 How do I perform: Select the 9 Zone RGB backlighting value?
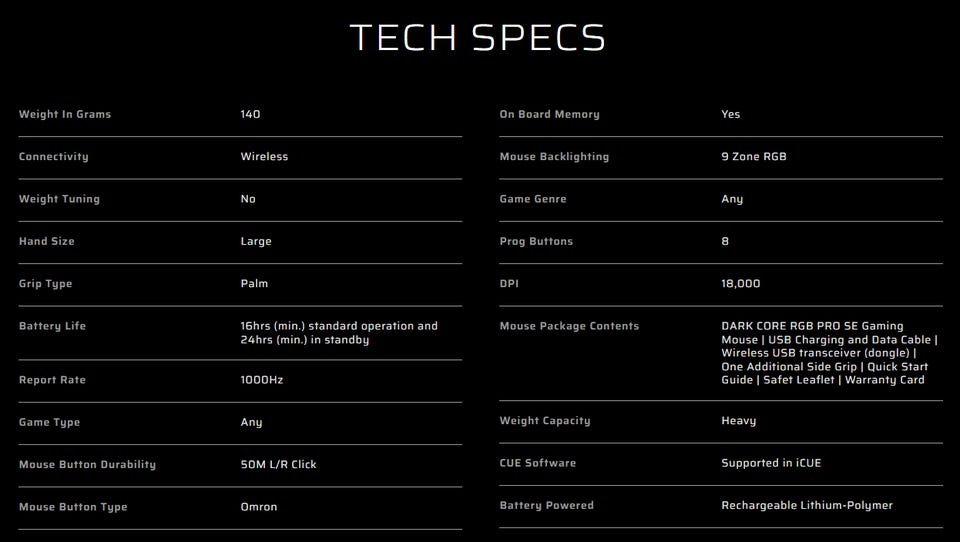click(754, 157)
